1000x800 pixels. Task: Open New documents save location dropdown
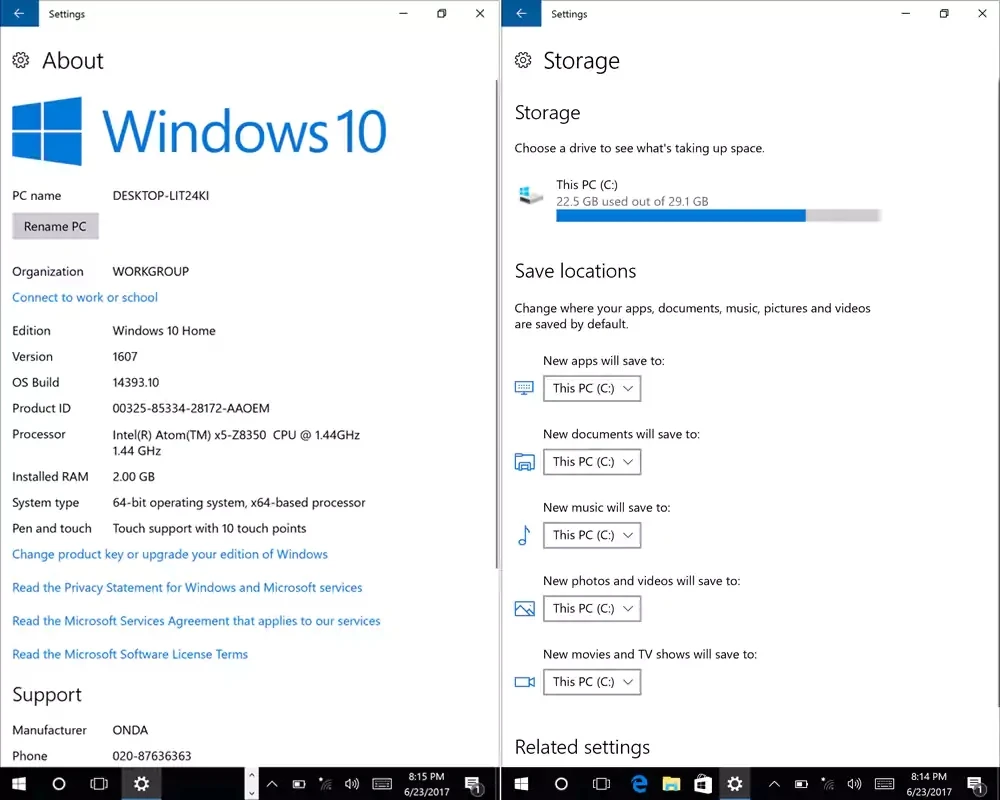point(592,462)
